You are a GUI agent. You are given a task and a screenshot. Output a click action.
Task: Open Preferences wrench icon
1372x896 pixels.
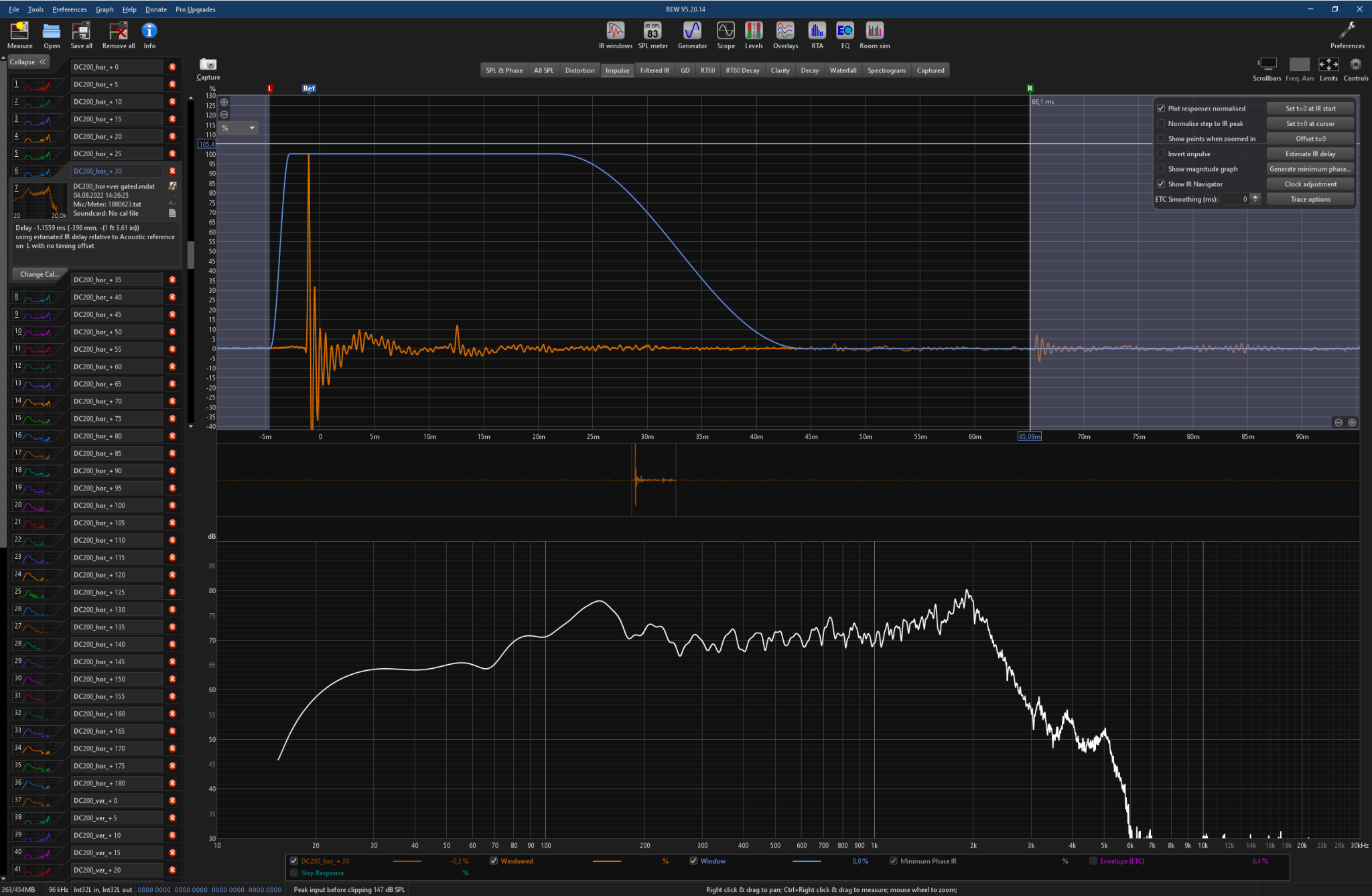1347,35
